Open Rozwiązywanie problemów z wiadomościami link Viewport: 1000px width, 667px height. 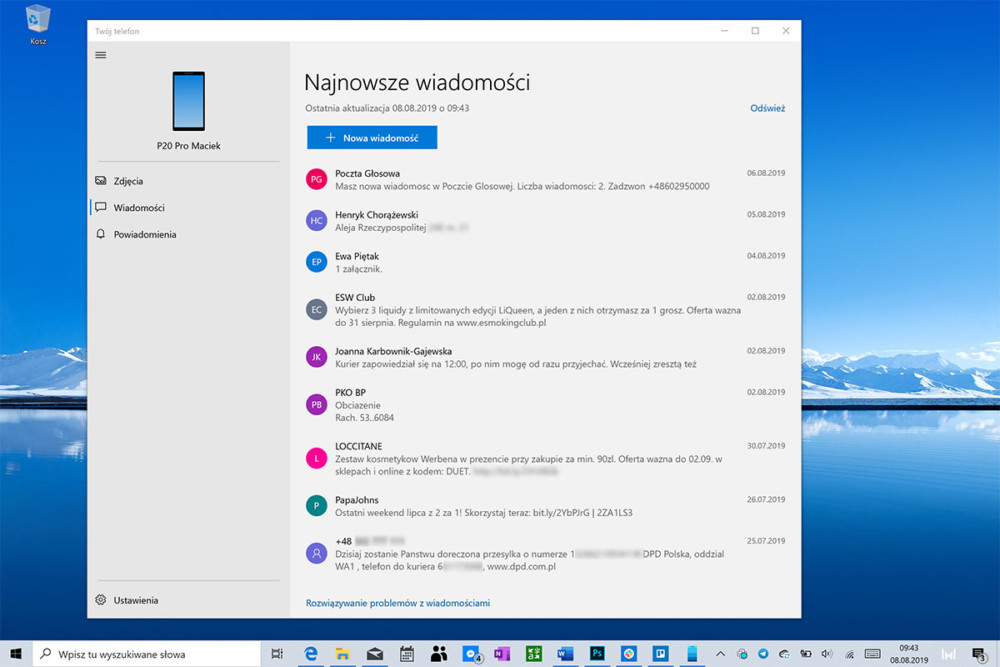398,603
